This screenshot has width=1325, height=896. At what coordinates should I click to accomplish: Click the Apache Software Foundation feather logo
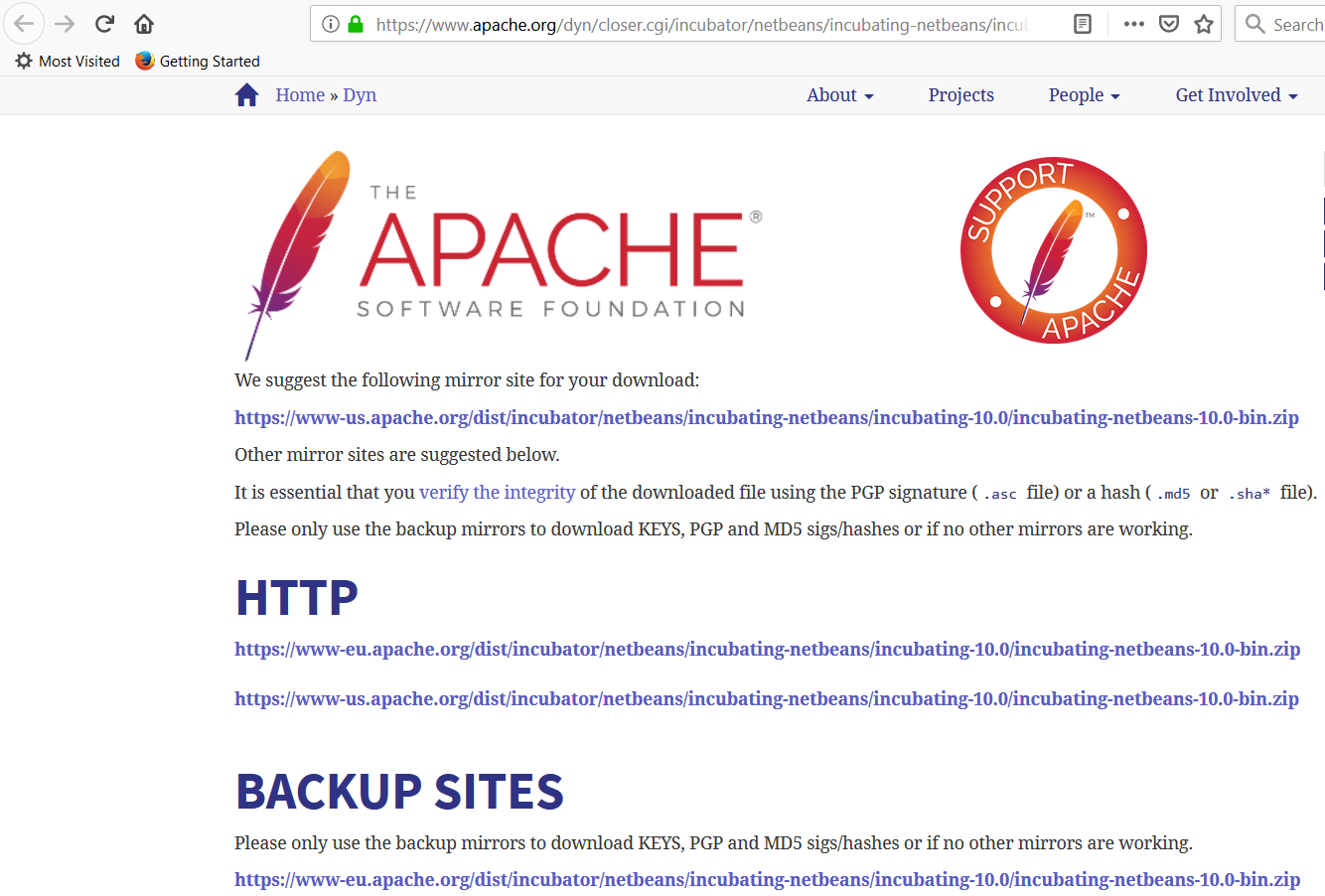504,254
